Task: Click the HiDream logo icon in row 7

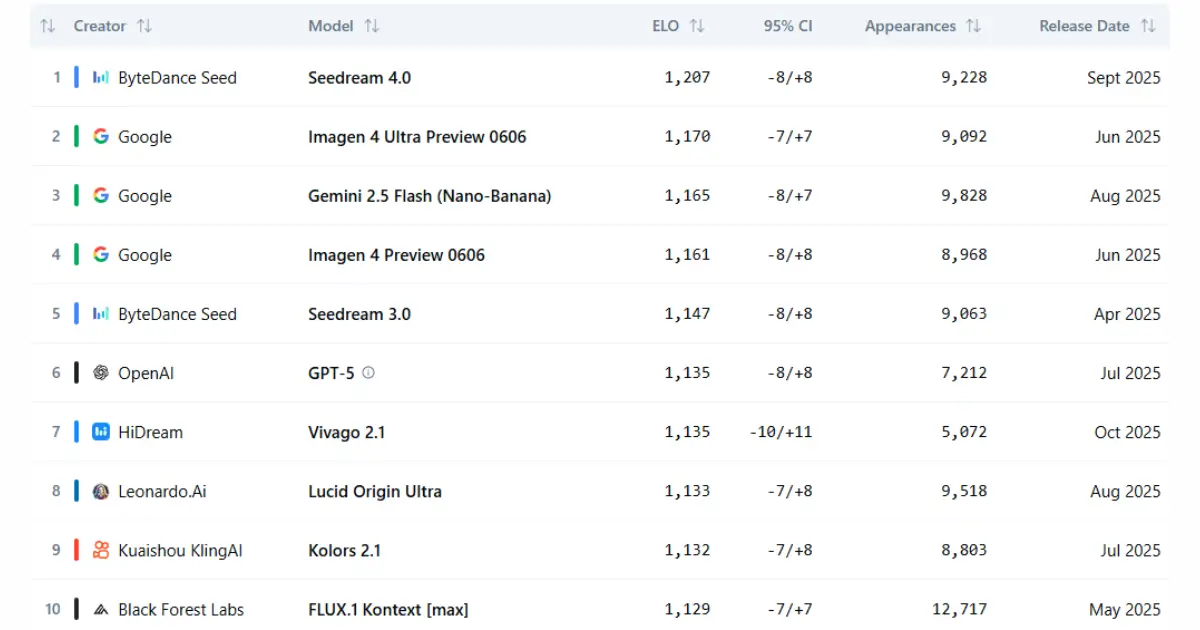Action: tap(101, 432)
